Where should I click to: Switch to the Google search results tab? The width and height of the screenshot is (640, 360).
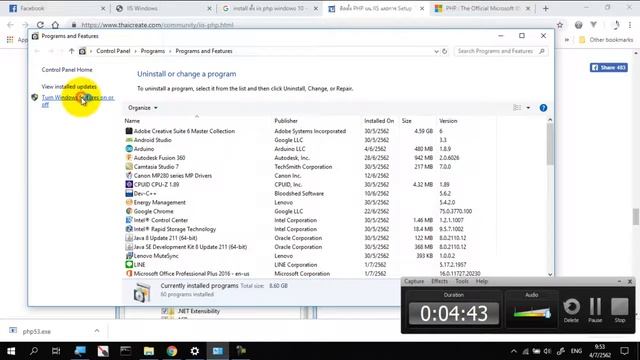click(270, 8)
